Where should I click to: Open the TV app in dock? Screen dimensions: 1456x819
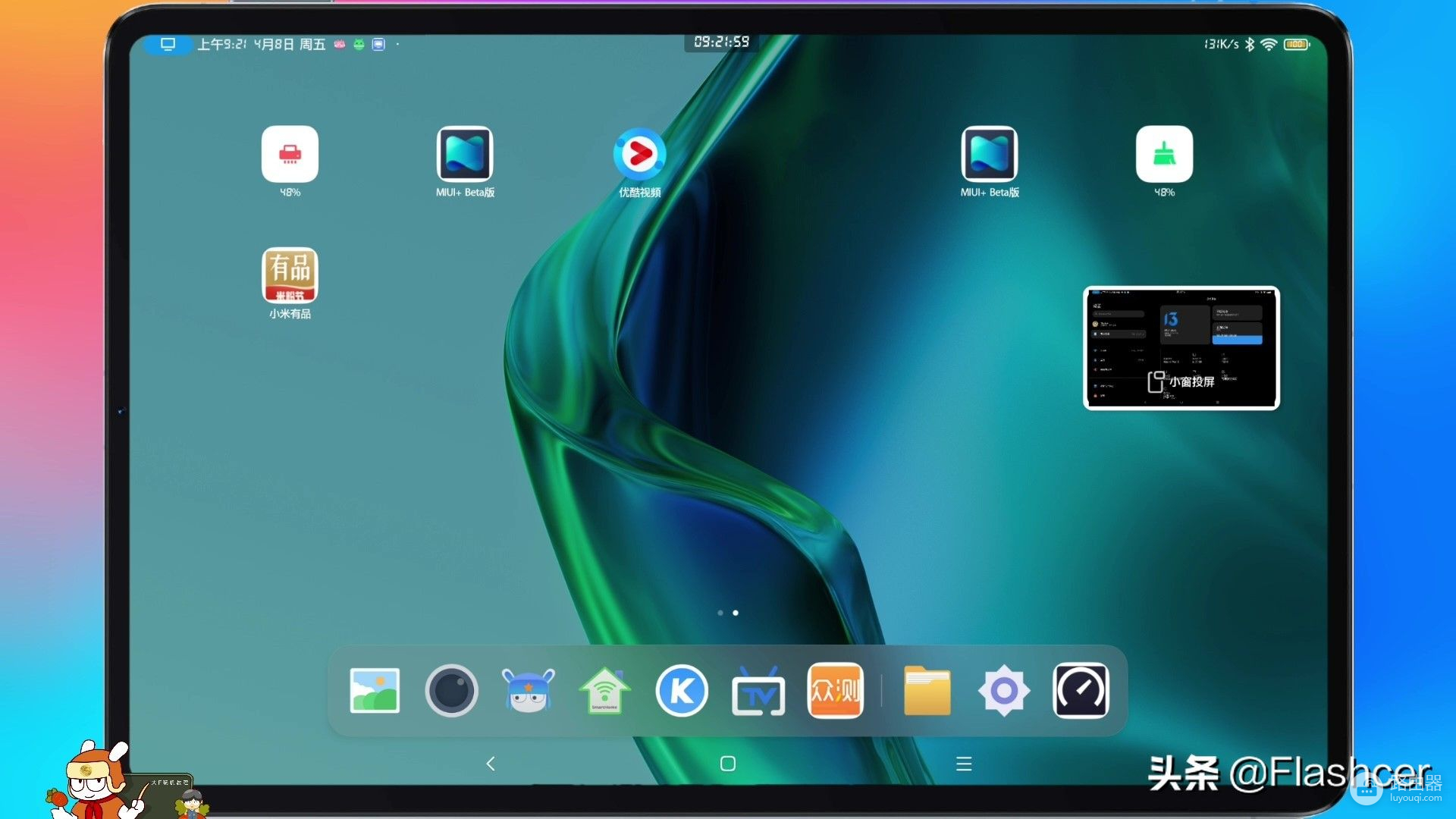pos(758,692)
